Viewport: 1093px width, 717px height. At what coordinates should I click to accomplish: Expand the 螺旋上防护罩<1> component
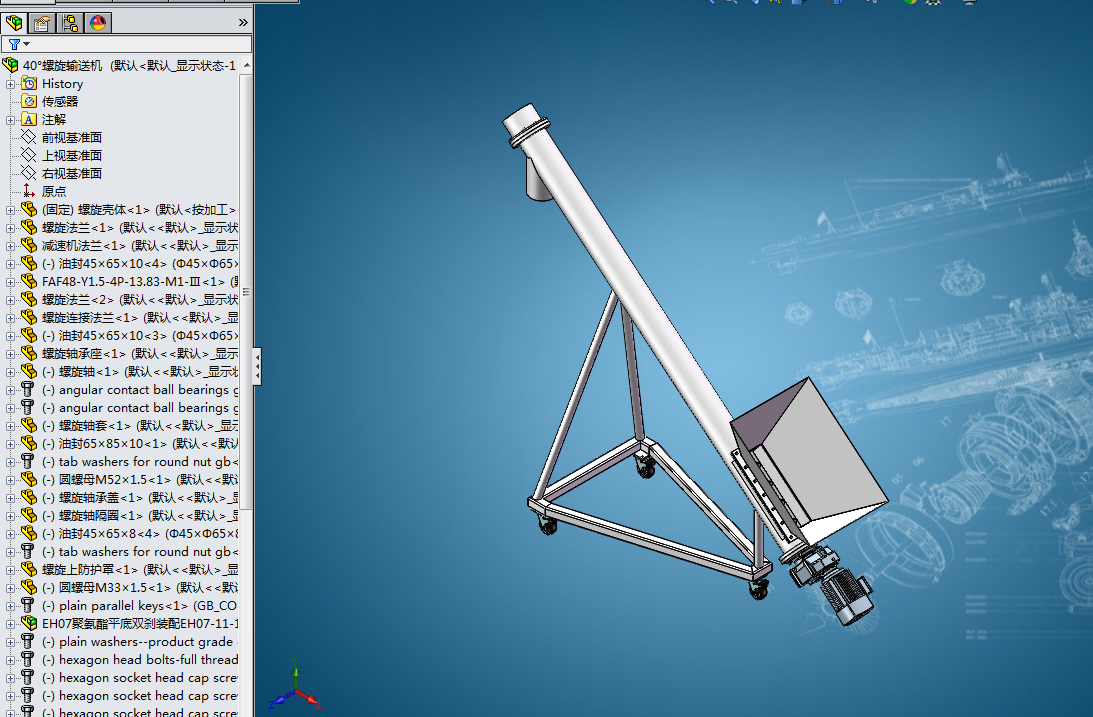tap(10, 571)
